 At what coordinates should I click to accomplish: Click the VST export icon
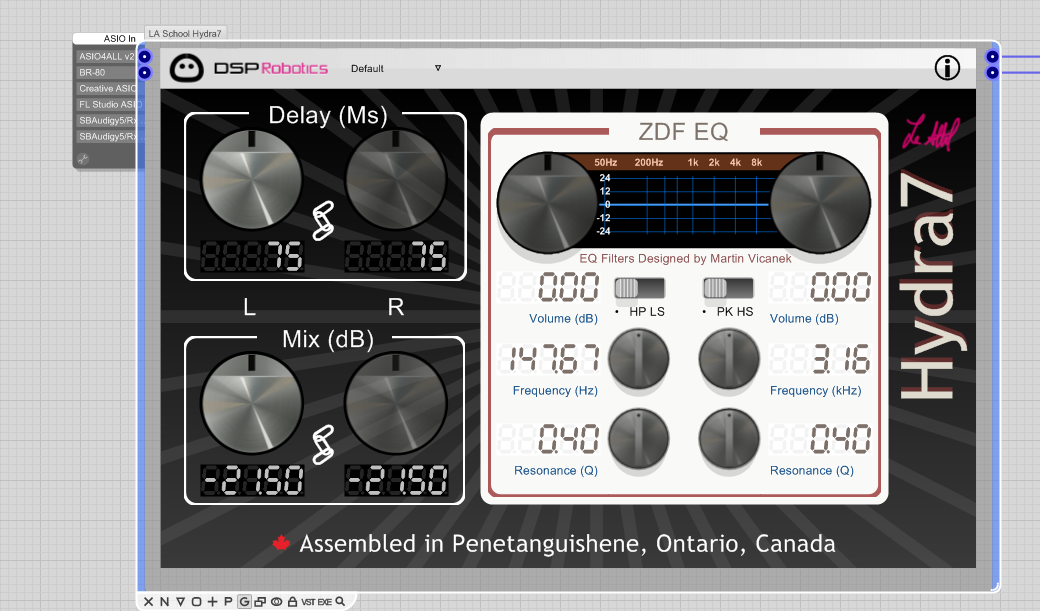pos(308,602)
